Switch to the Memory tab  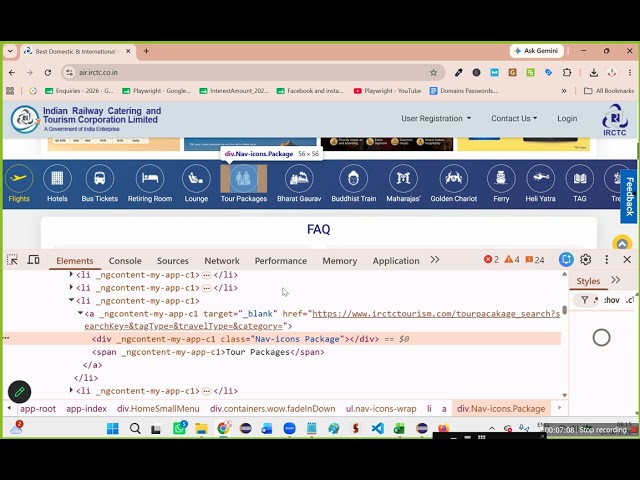click(340, 260)
